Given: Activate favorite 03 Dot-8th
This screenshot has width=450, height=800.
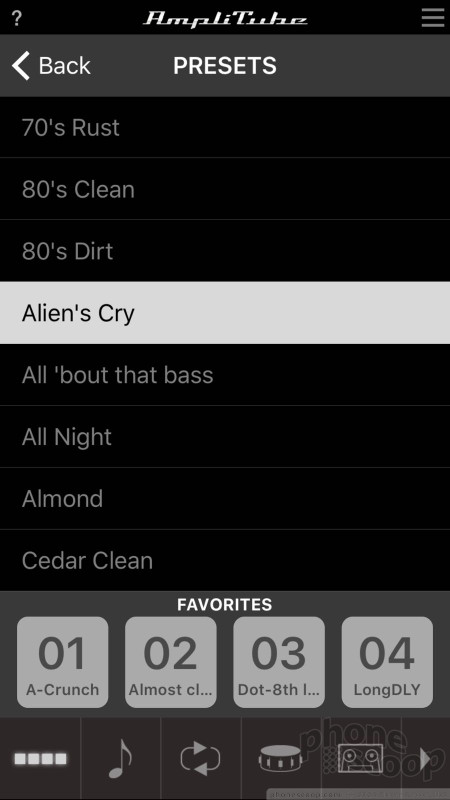Looking at the screenshot, I should pos(279,662).
